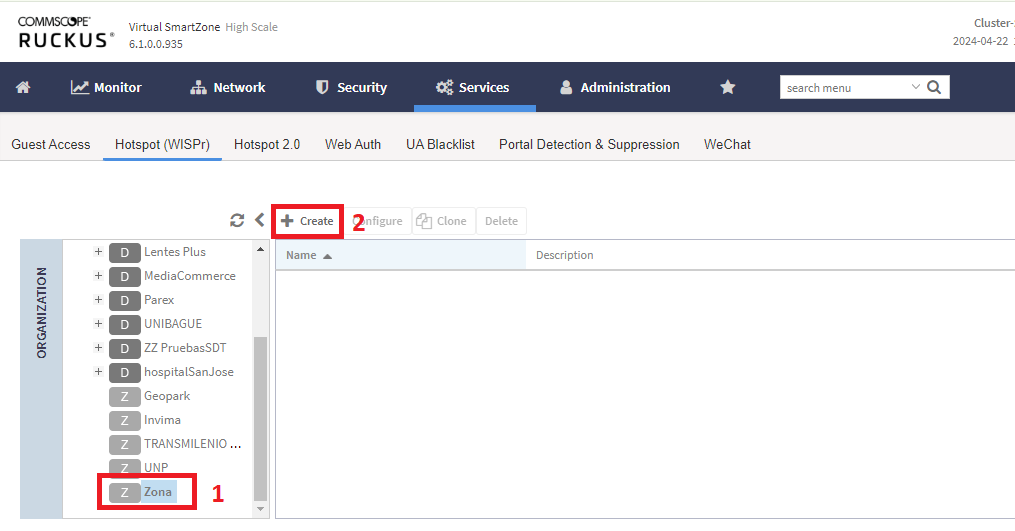Viewport: 1015px width, 531px height.
Task: Click the Invima zone icon
Action: pyautogui.click(x=124, y=420)
